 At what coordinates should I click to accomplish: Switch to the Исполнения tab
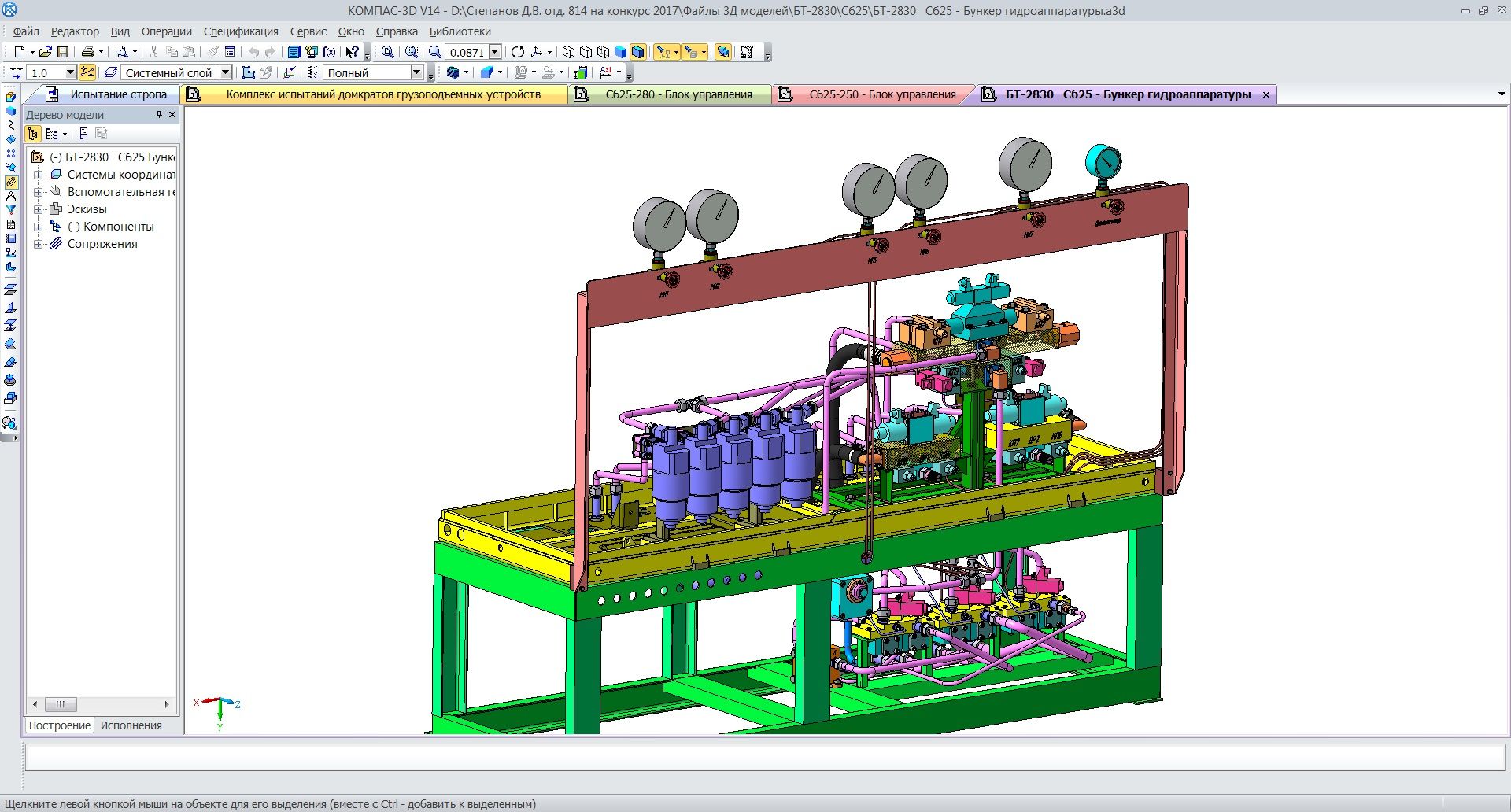pos(131,725)
